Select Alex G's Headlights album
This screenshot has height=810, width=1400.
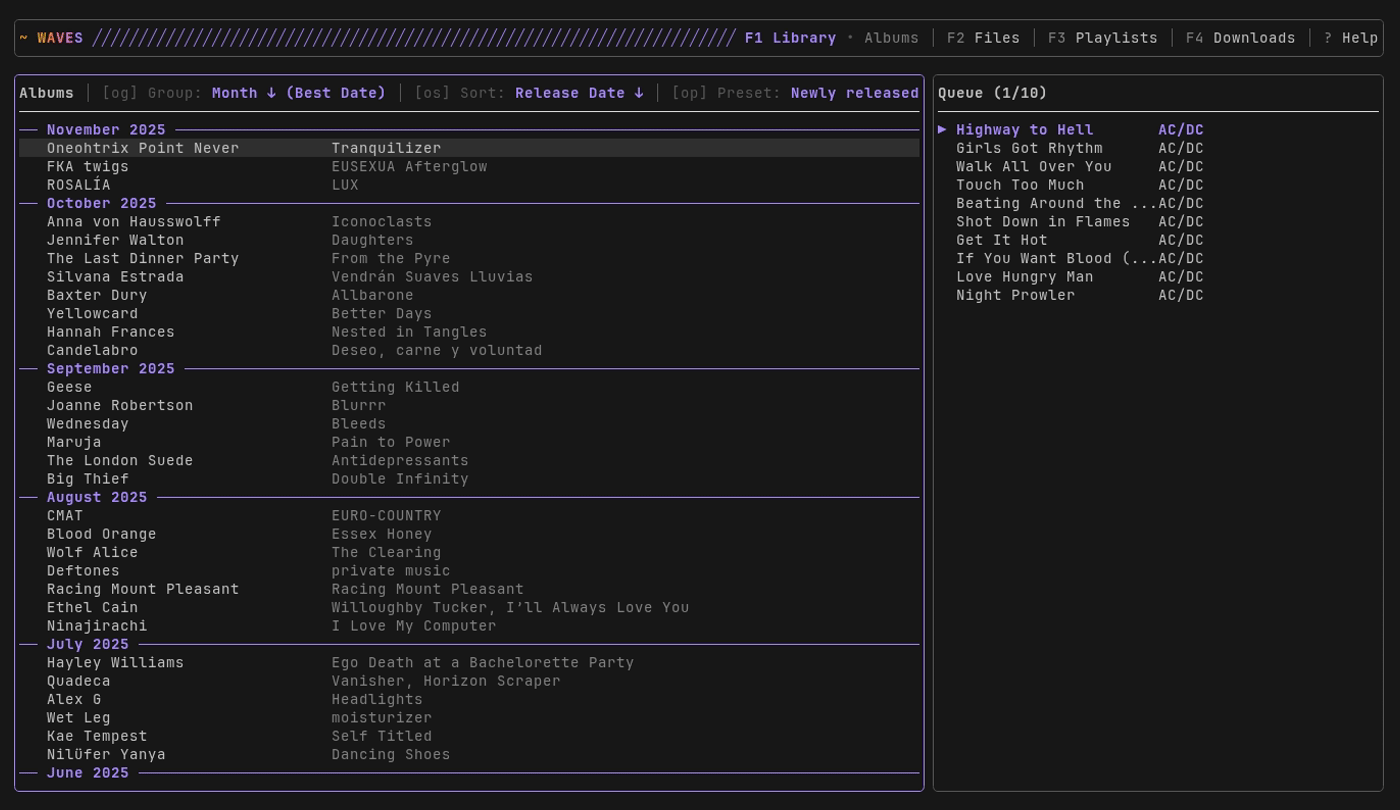pos(469,700)
